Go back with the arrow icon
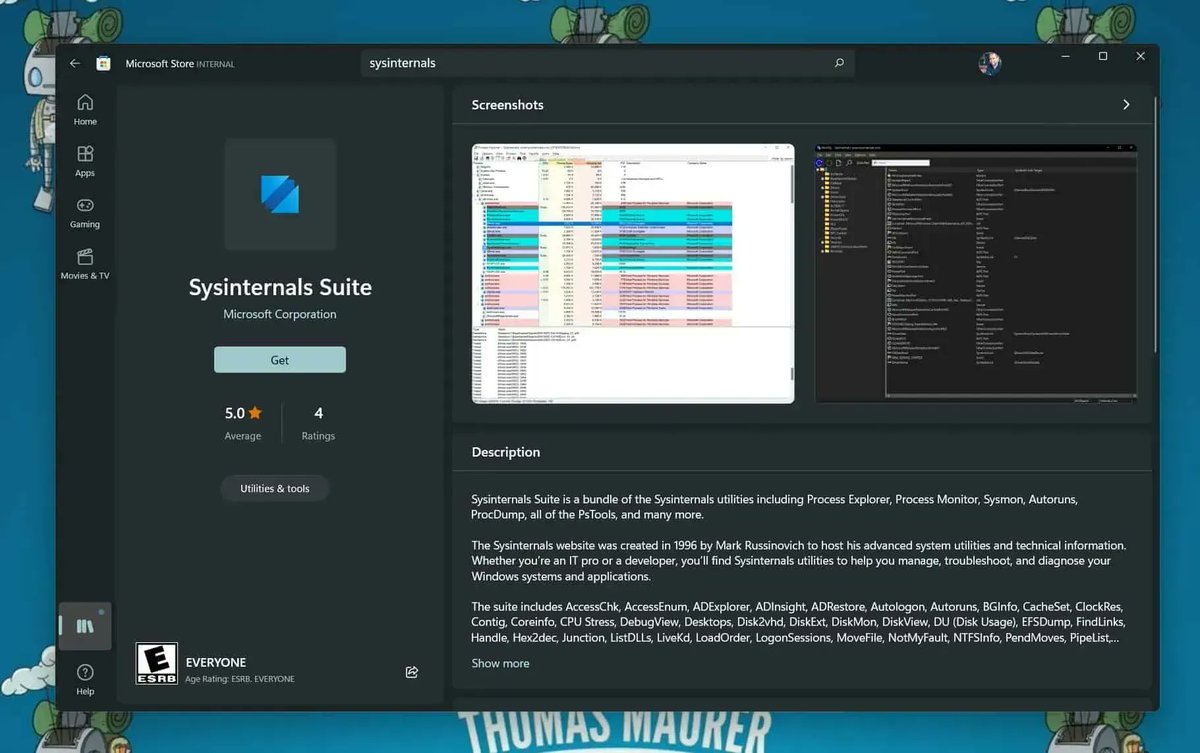 pyautogui.click(x=75, y=63)
